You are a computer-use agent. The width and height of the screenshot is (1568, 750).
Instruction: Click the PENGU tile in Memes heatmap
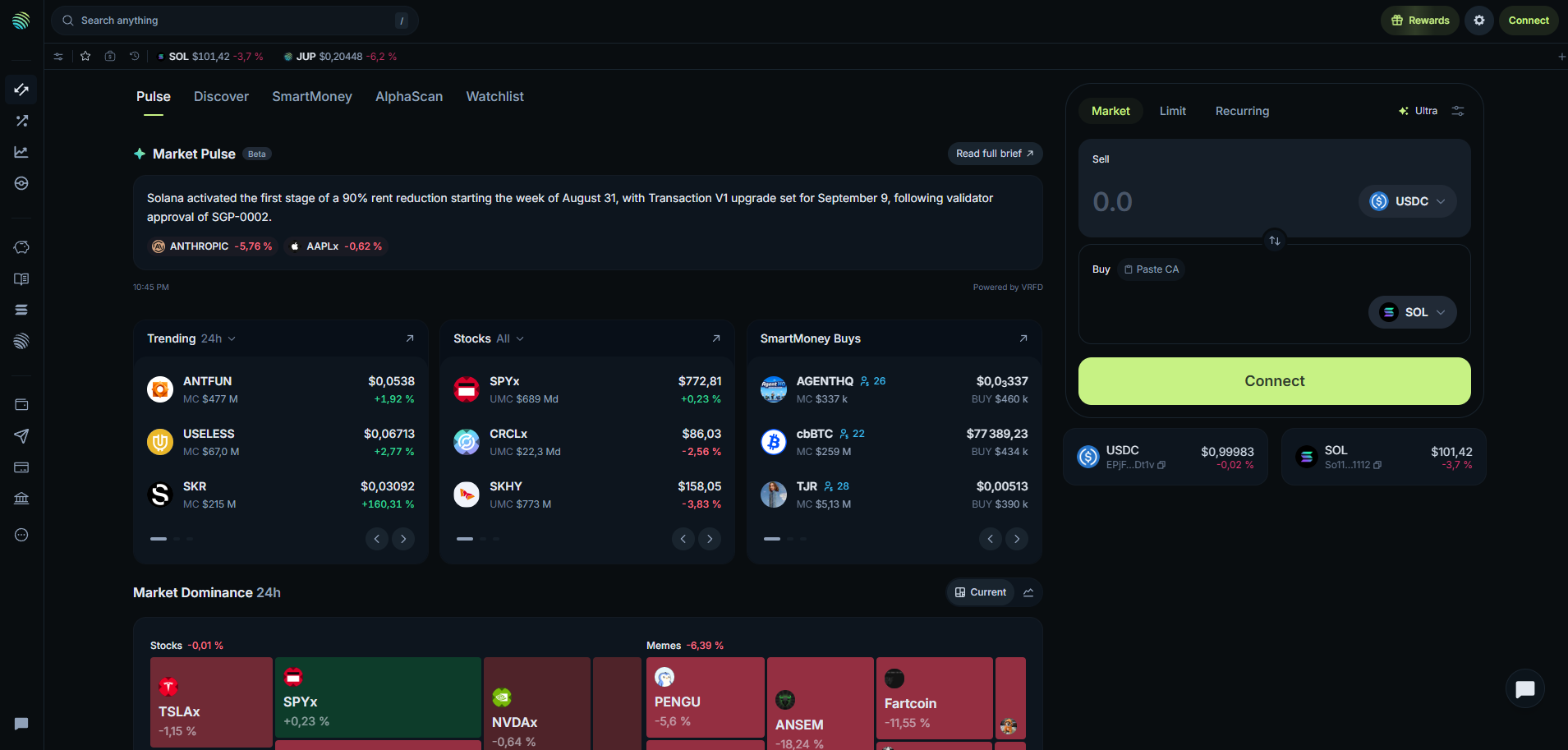point(706,697)
